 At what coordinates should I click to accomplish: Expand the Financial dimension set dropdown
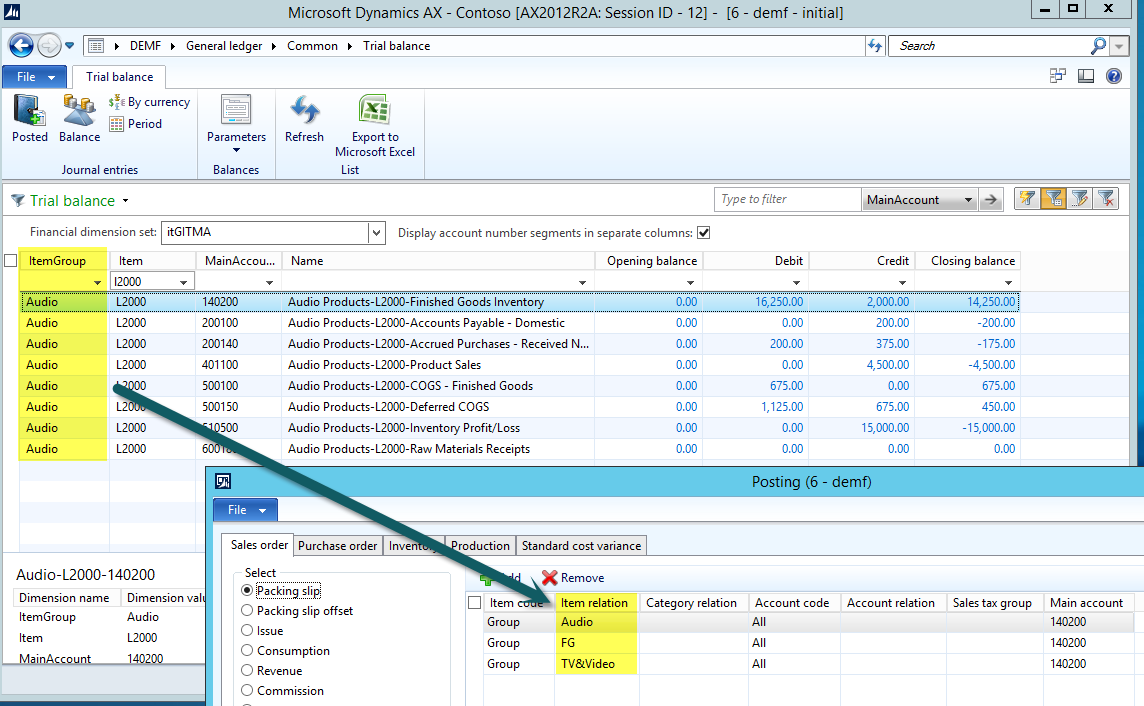point(376,233)
